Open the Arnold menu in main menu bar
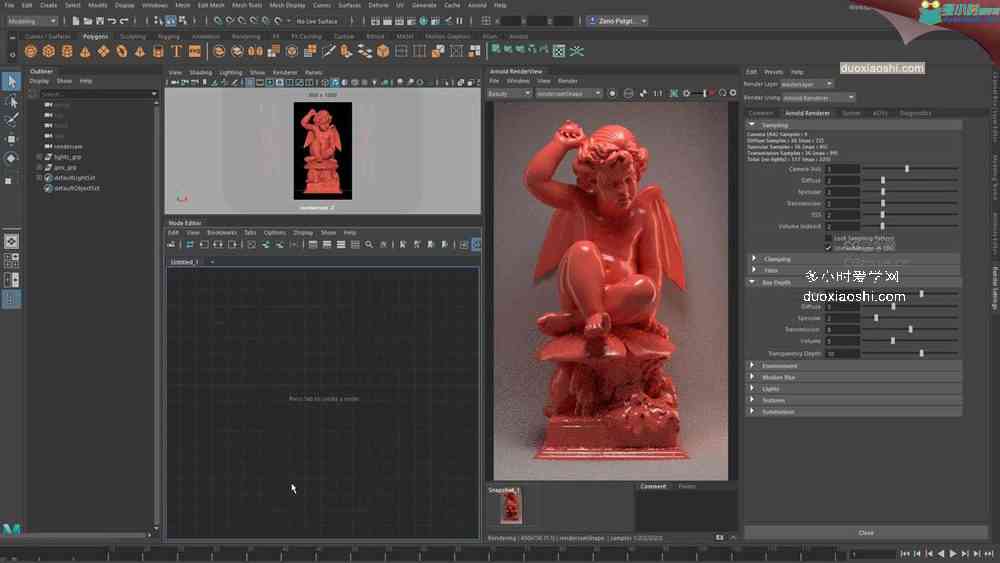The image size is (1000, 563). [x=477, y=5]
